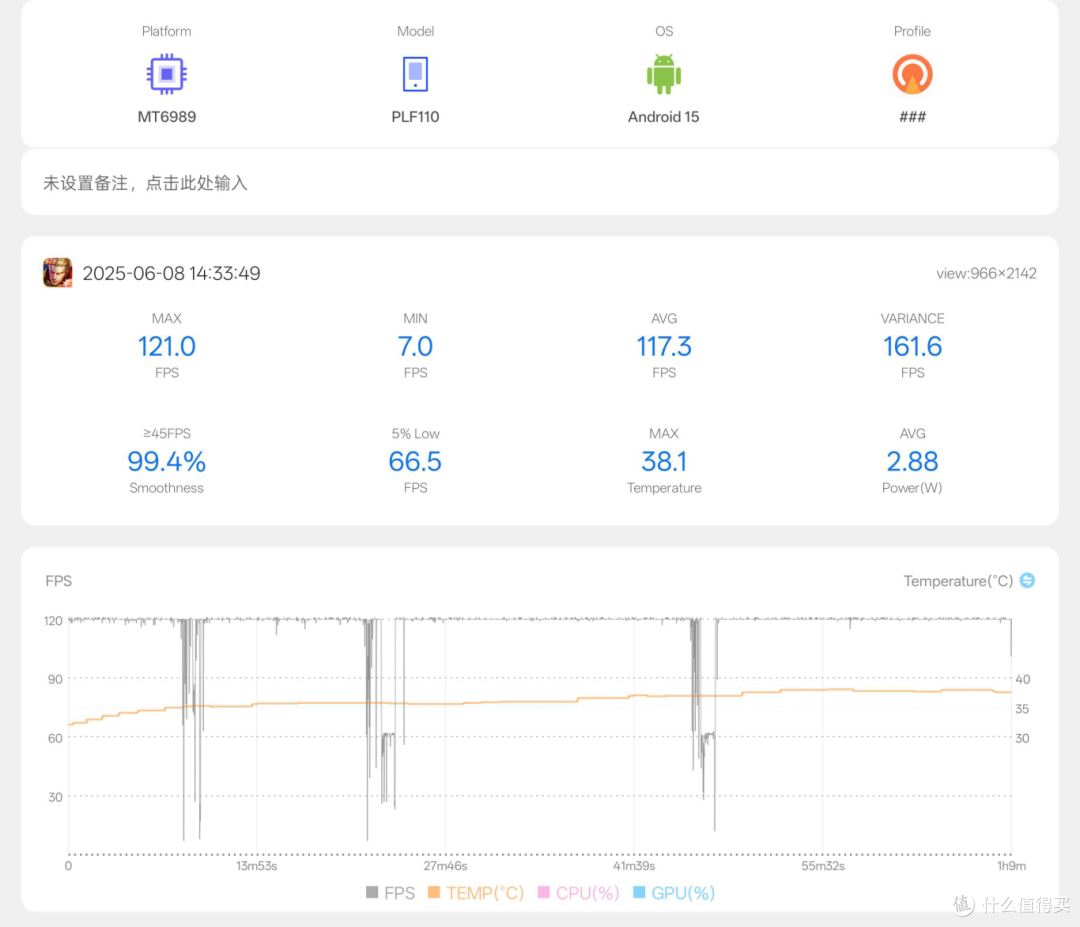Click the 55m32s time axis marker
The image size is (1080, 927).
coord(823,866)
